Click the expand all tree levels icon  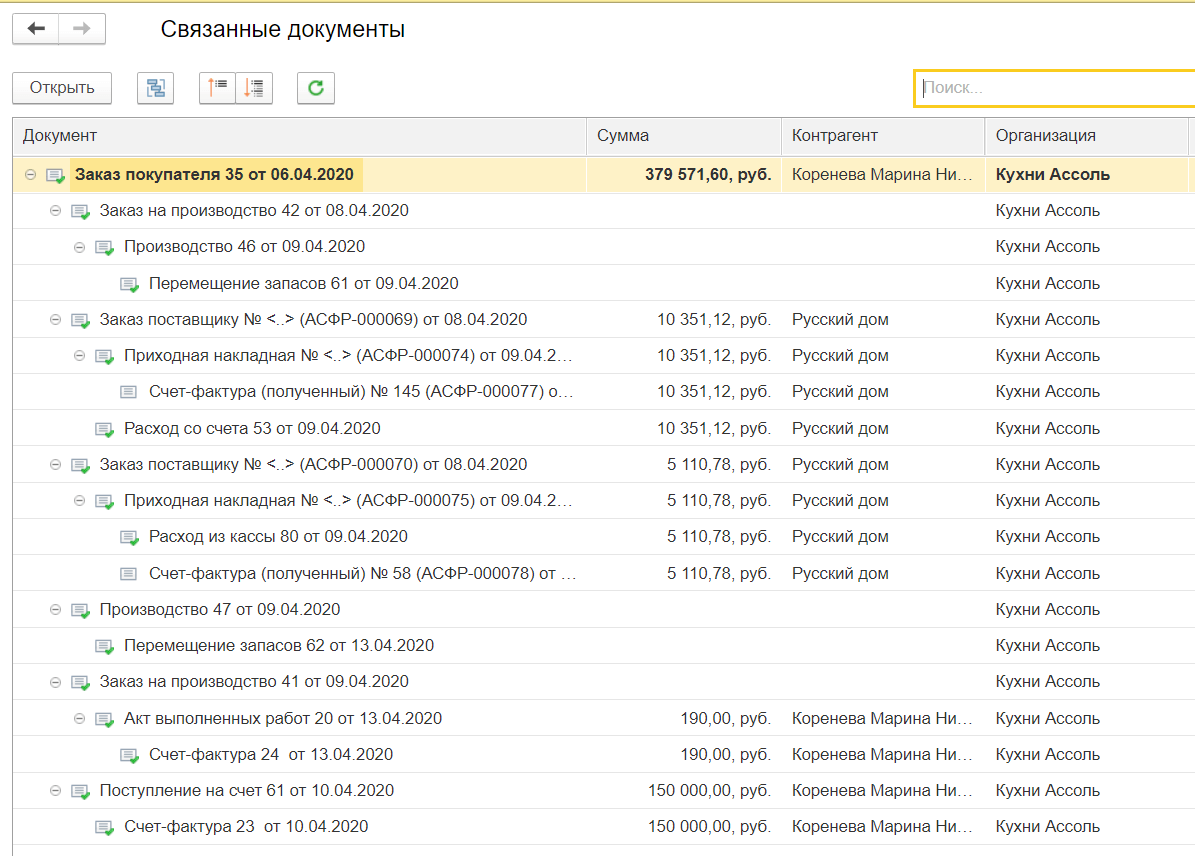(x=255, y=88)
